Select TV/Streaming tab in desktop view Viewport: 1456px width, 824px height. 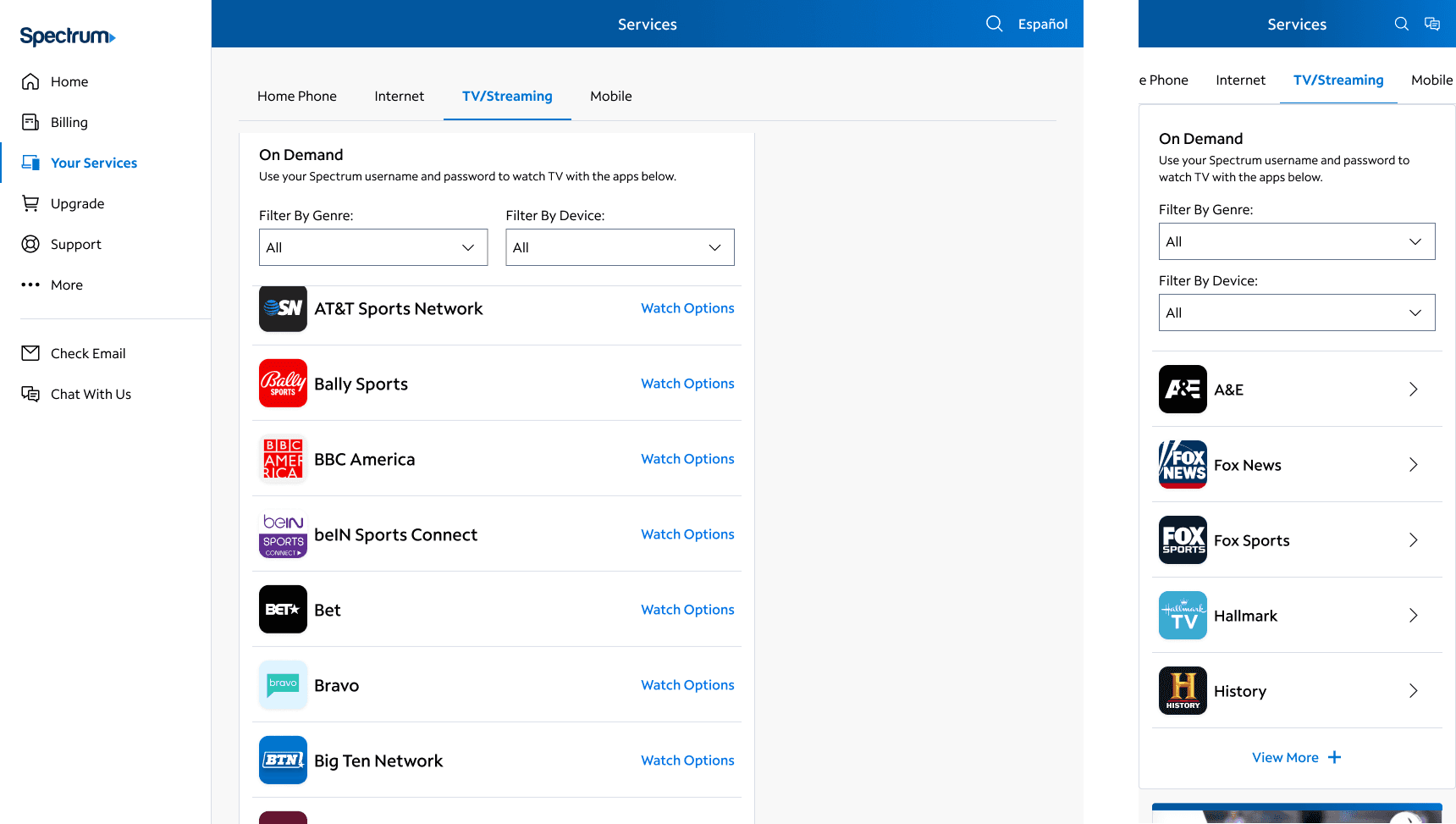[507, 96]
